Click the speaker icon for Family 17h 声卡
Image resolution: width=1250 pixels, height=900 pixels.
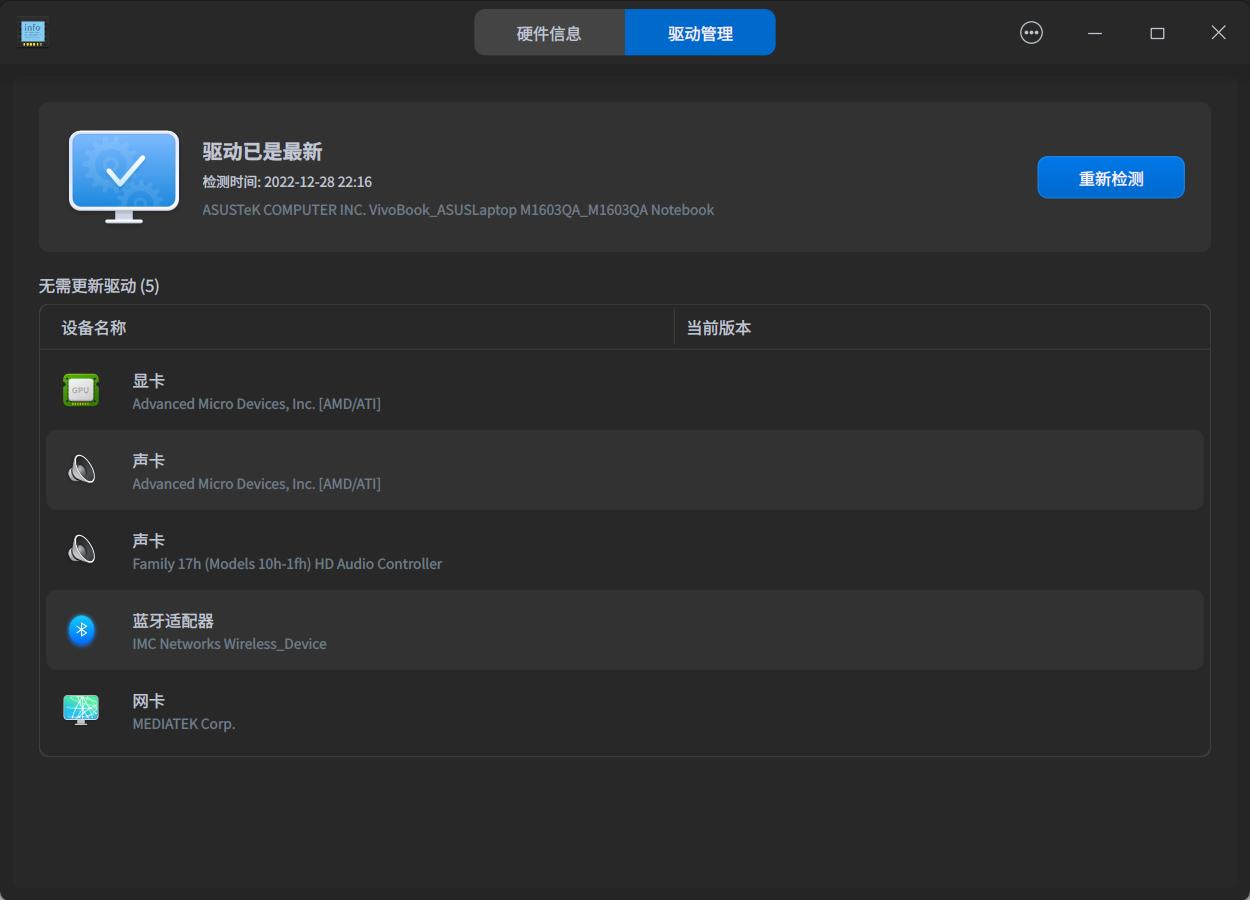pos(81,550)
